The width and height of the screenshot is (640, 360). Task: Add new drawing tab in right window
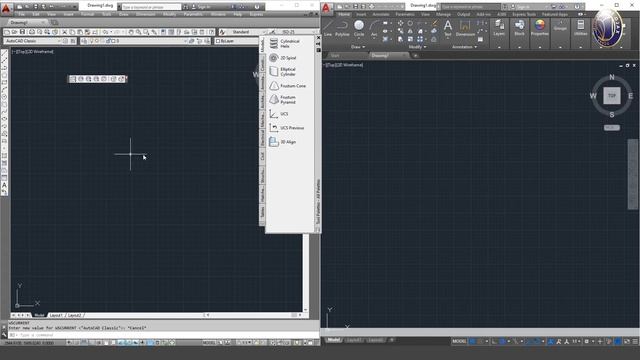[x=416, y=56]
